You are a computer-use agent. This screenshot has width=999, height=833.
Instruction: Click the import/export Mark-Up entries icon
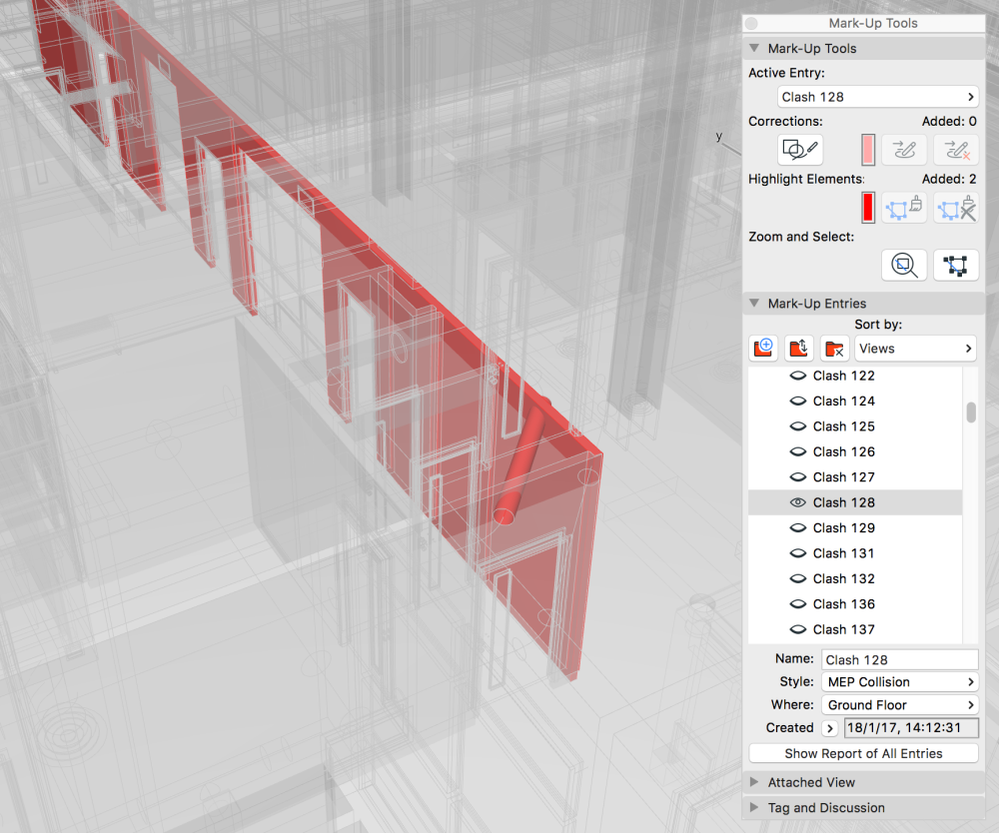pyautogui.click(x=799, y=349)
